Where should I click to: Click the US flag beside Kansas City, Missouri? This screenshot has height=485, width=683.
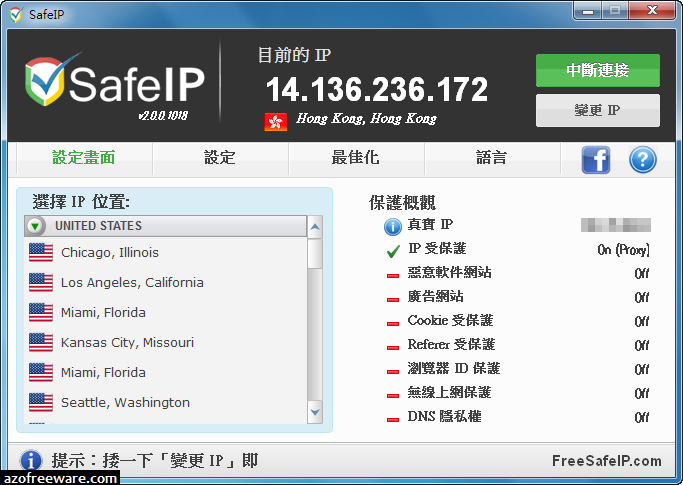[x=41, y=343]
